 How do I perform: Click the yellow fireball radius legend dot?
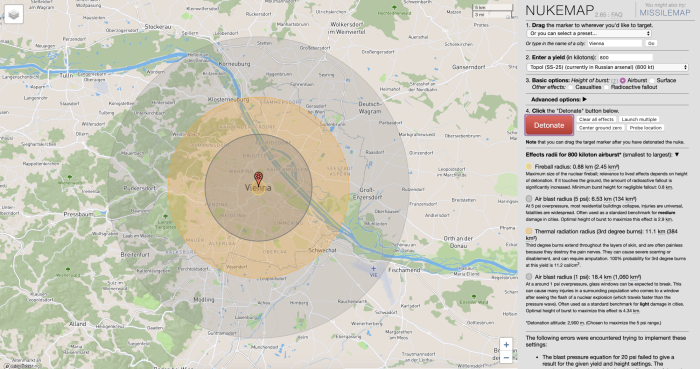click(529, 166)
